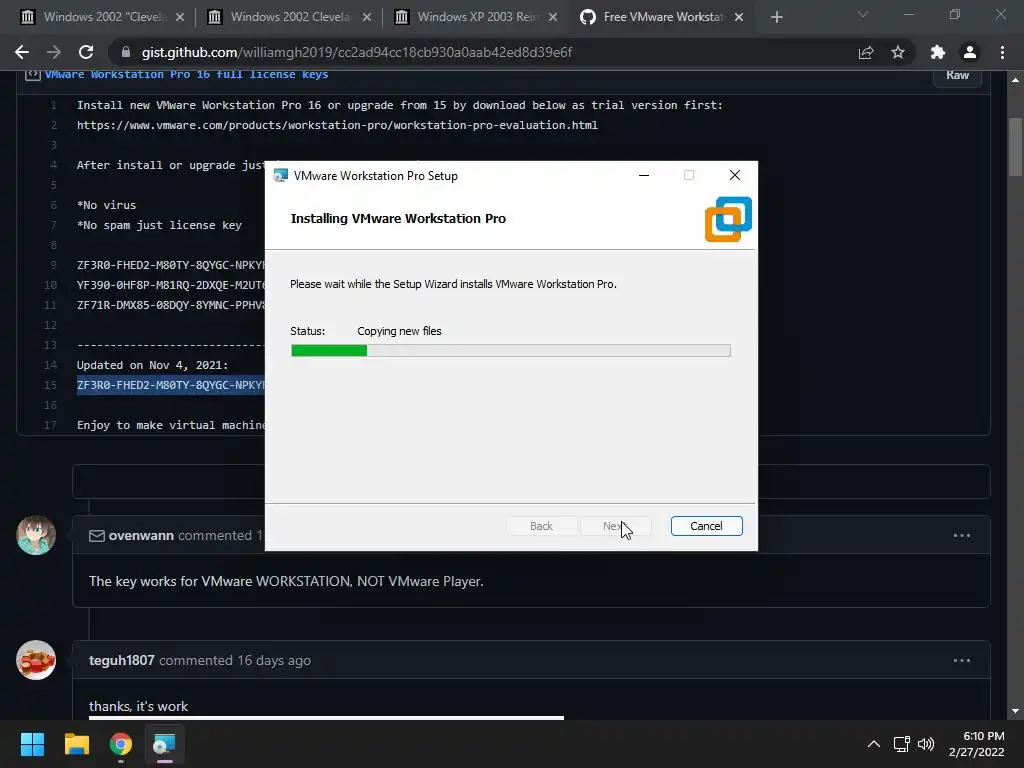Screen dimensions: 1024x768
Task: Open clock showing 6:10 PM
Action: pos(977,744)
